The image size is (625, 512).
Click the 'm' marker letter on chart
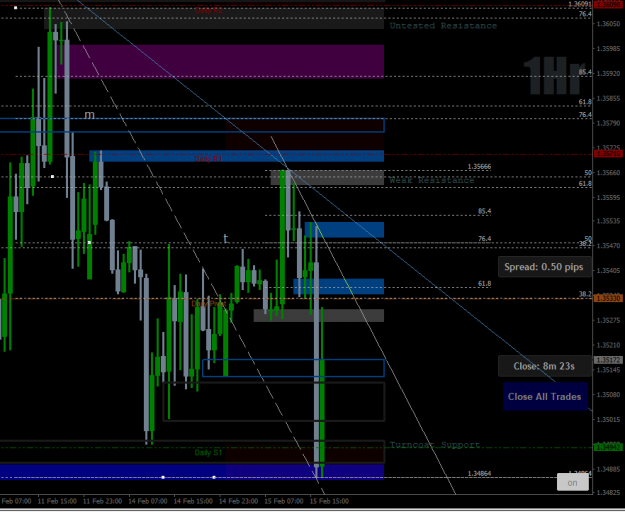[x=90, y=115]
